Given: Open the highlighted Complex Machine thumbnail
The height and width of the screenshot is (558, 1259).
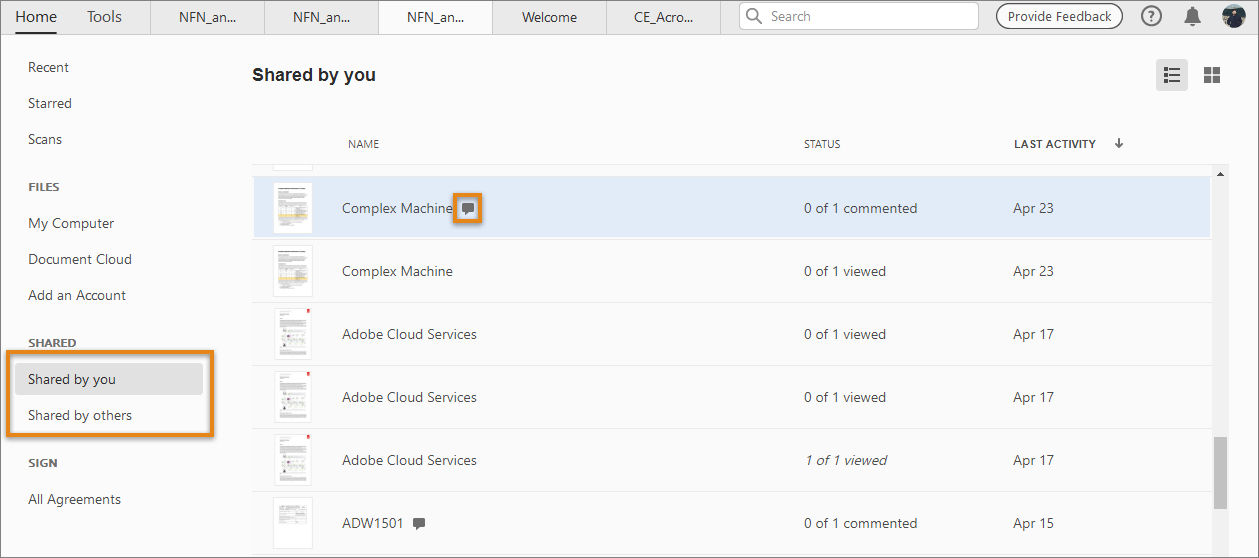Looking at the screenshot, I should pyautogui.click(x=293, y=208).
